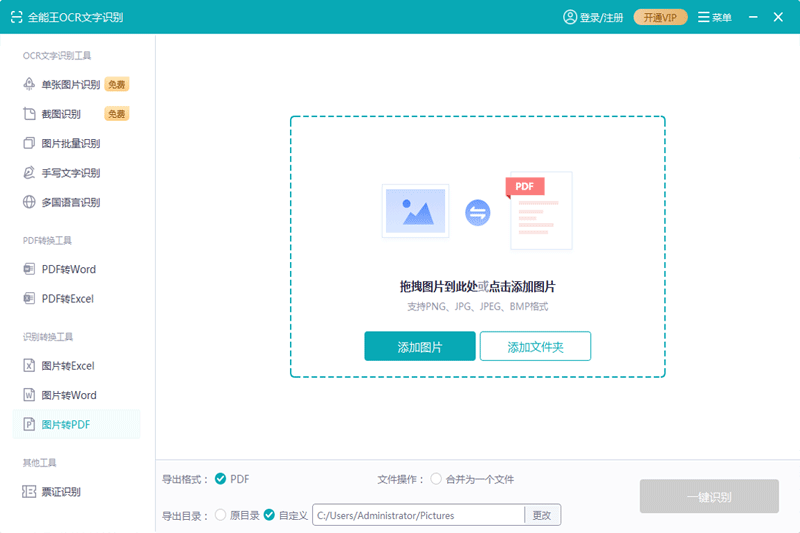Click the 开通VIP badge button
Viewport: 800px width, 533px height.
coord(660,17)
